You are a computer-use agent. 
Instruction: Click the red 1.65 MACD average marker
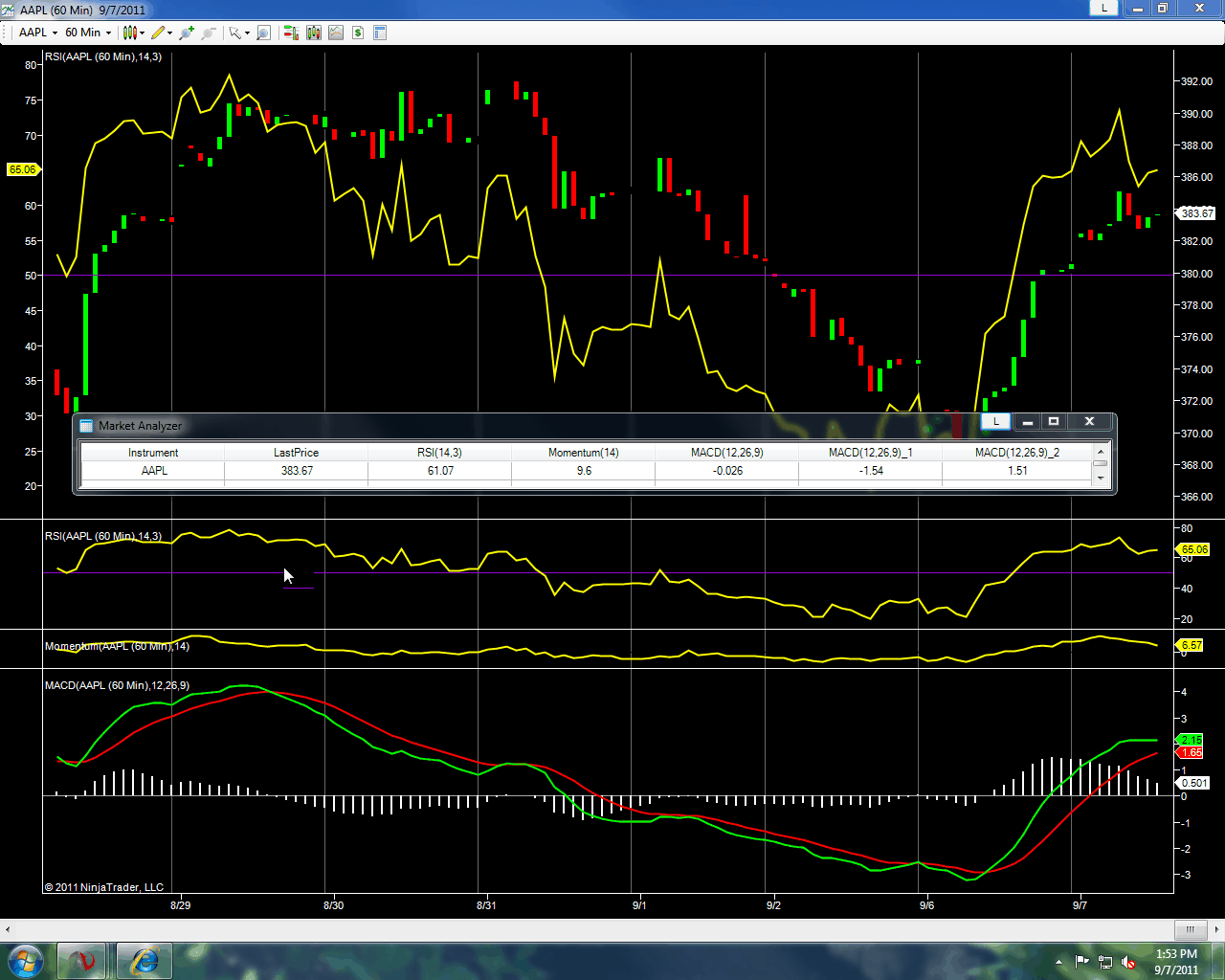(1191, 752)
